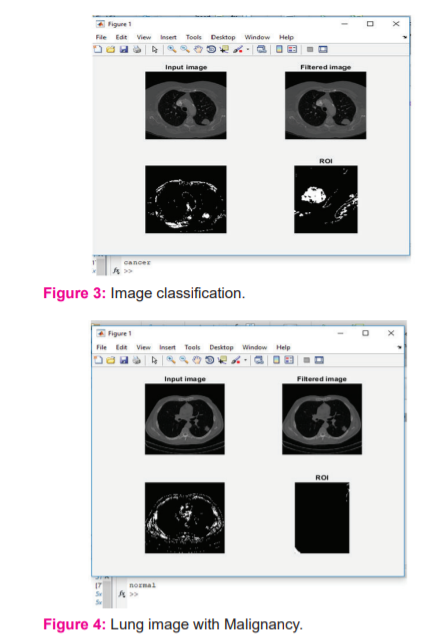Open the Tools menu in the Figure 3 window

coord(194,37)
